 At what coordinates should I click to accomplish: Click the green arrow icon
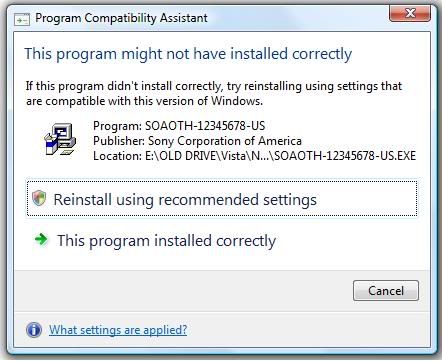pos(41,239)
